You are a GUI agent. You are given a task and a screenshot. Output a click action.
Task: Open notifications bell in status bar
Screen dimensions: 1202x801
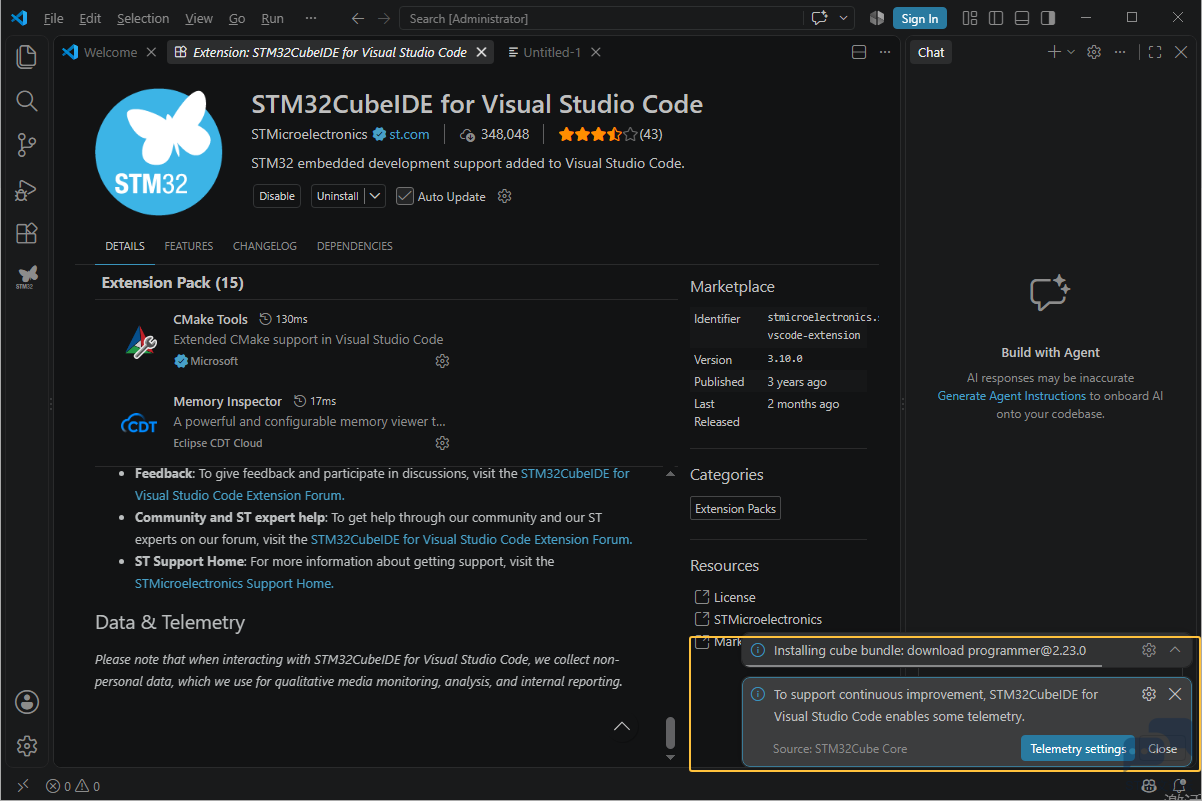pos(1178,786)
